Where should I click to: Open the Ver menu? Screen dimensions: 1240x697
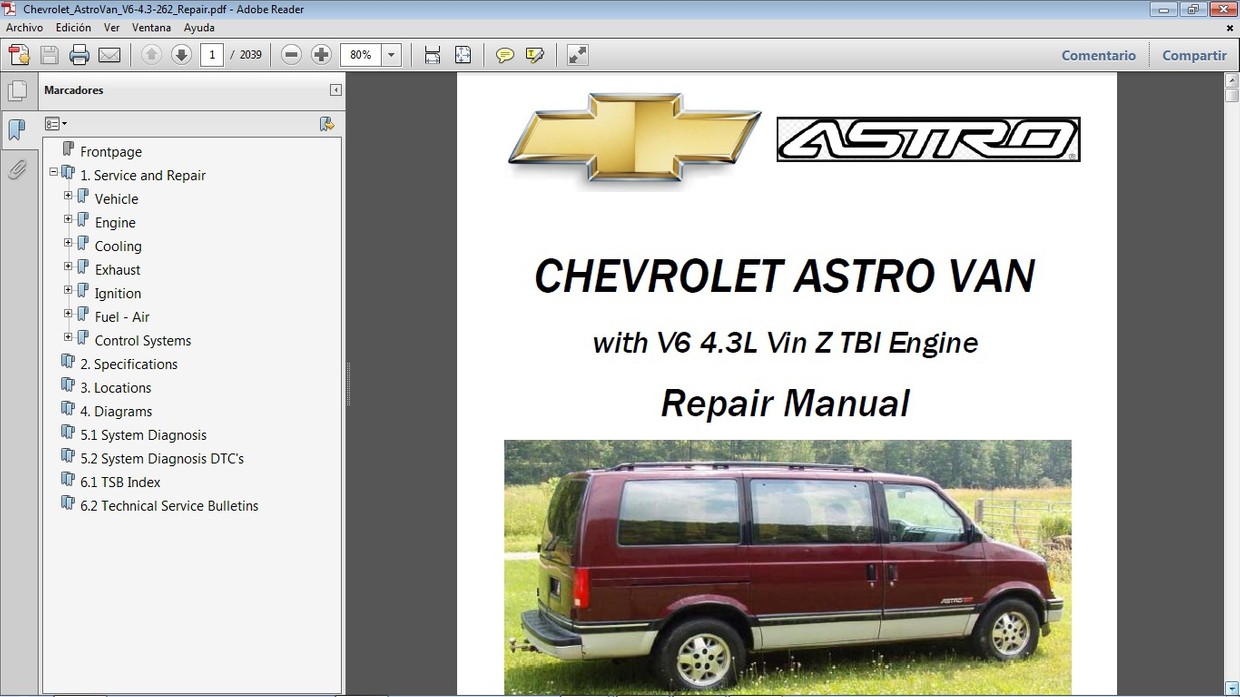[x=111, y=27]
